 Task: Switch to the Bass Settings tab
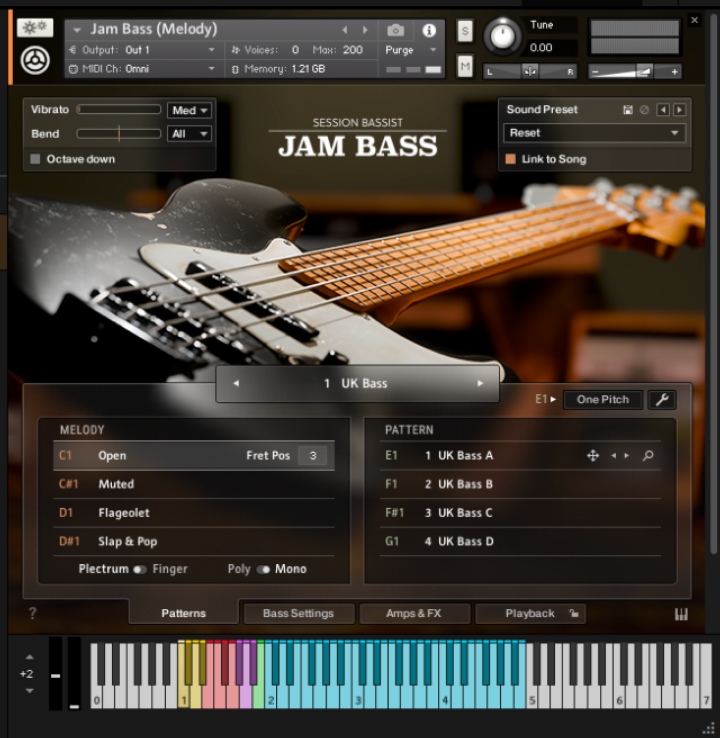click(x=298, y=613)
